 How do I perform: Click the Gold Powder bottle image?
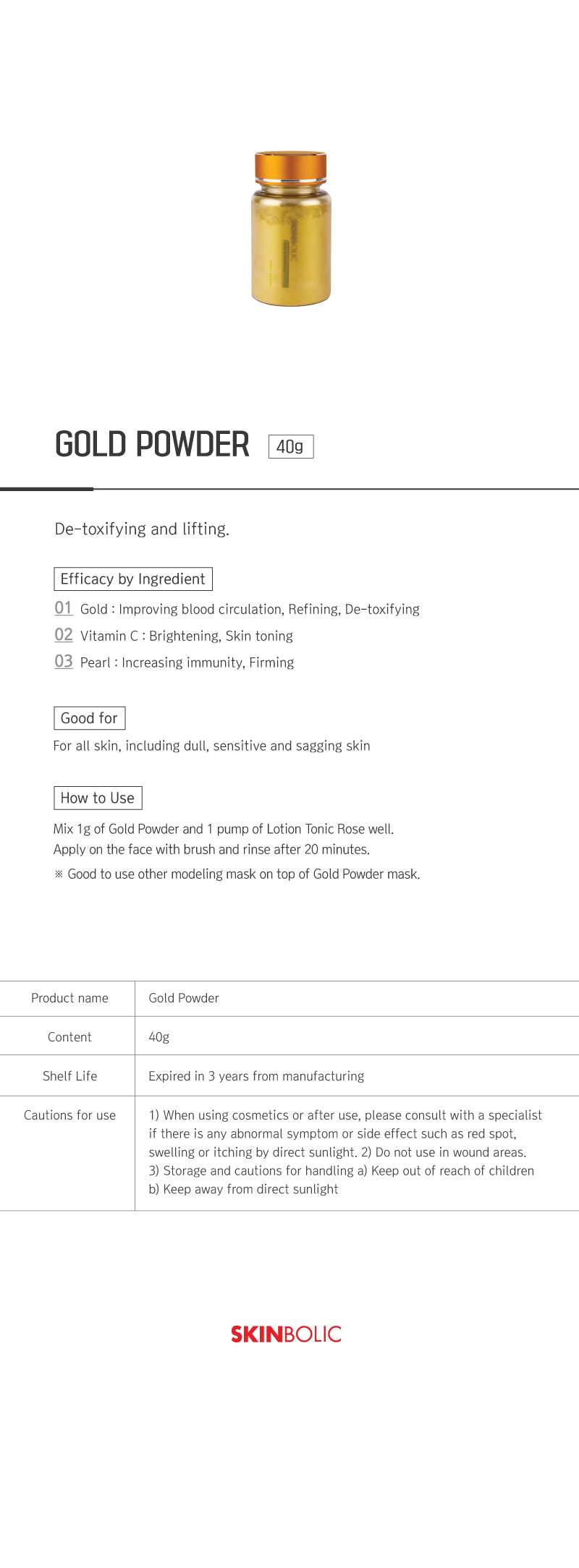291,228
